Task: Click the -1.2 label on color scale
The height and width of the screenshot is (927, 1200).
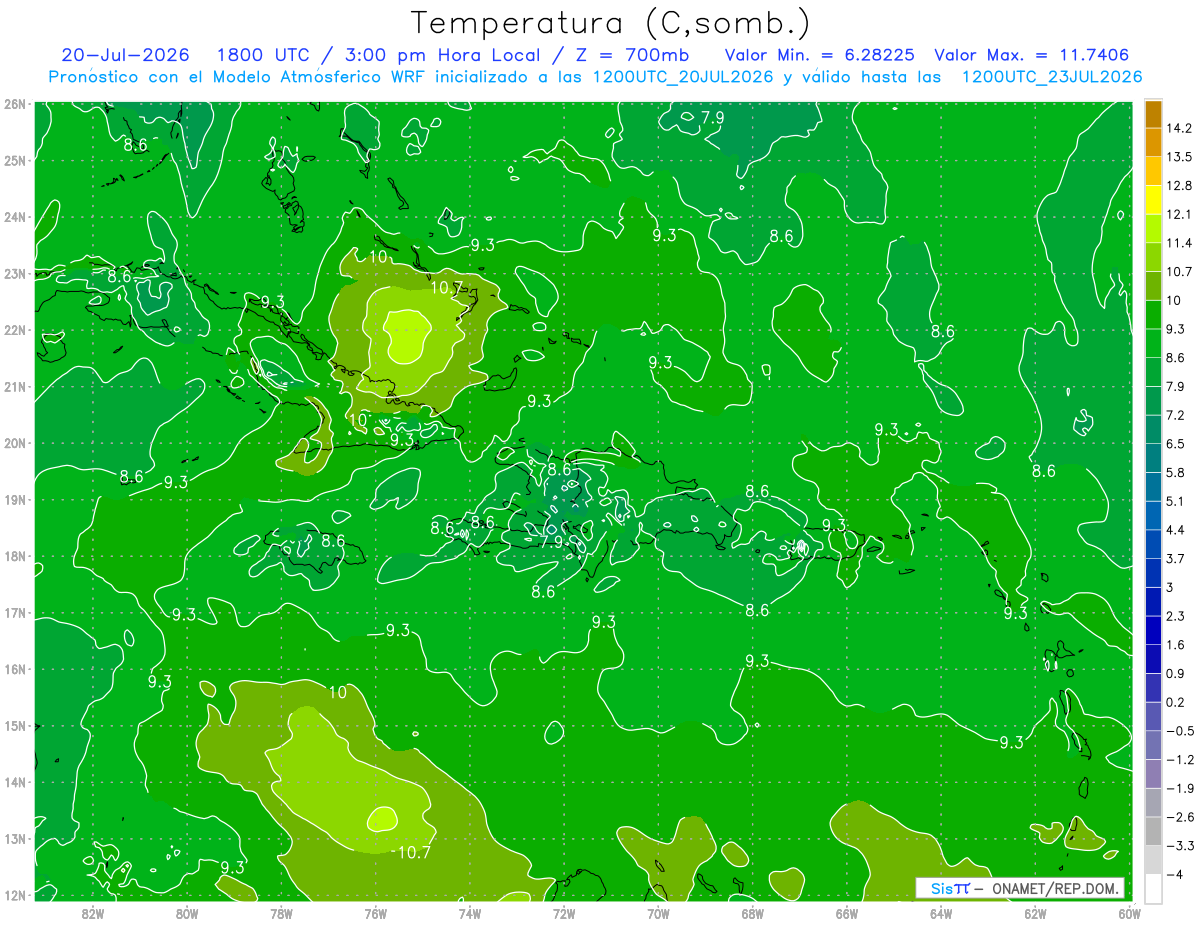Action: pos(1179,759)
